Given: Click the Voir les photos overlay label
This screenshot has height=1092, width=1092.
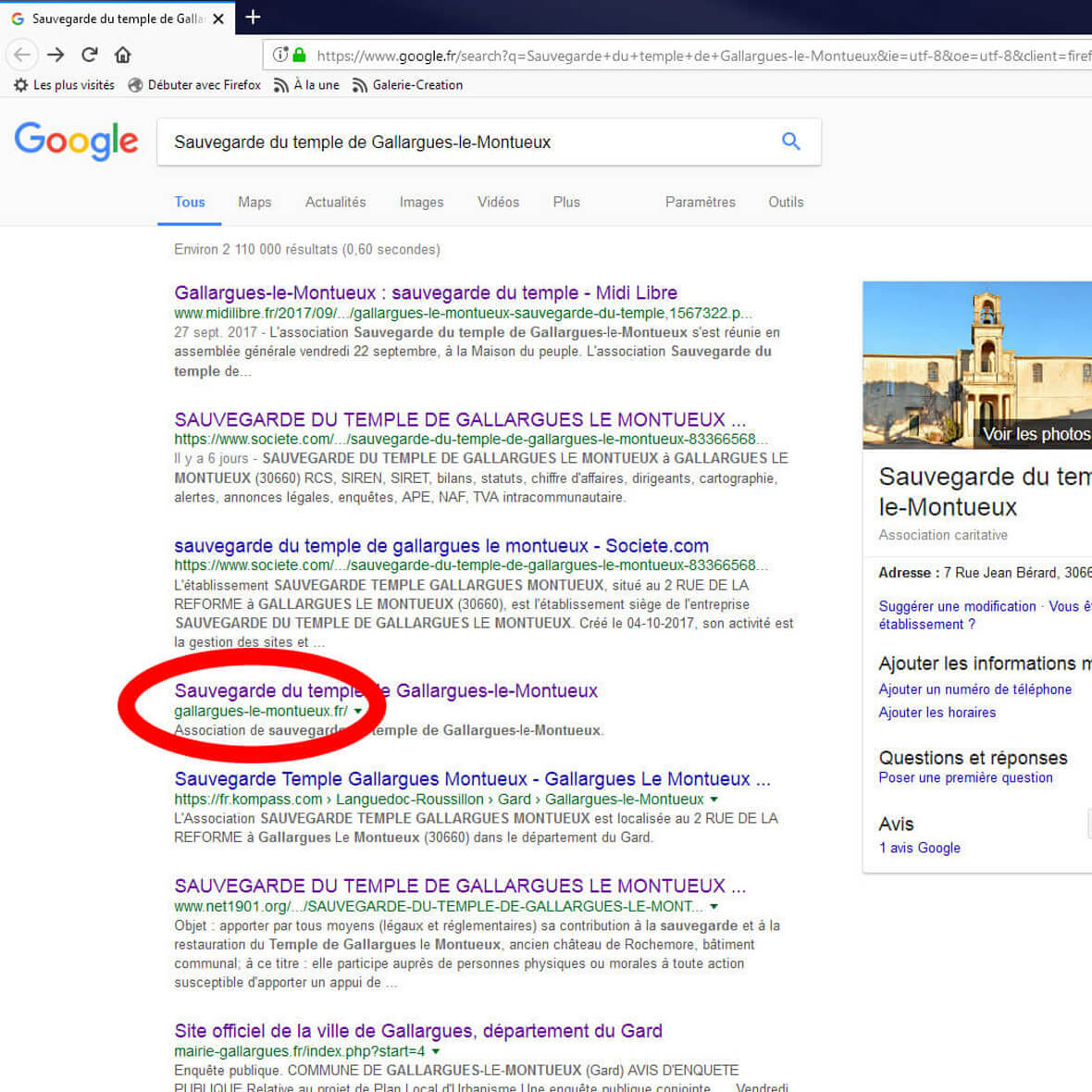Looking at the screenshot, I should pyautogui.click(x=1036, y=434).
